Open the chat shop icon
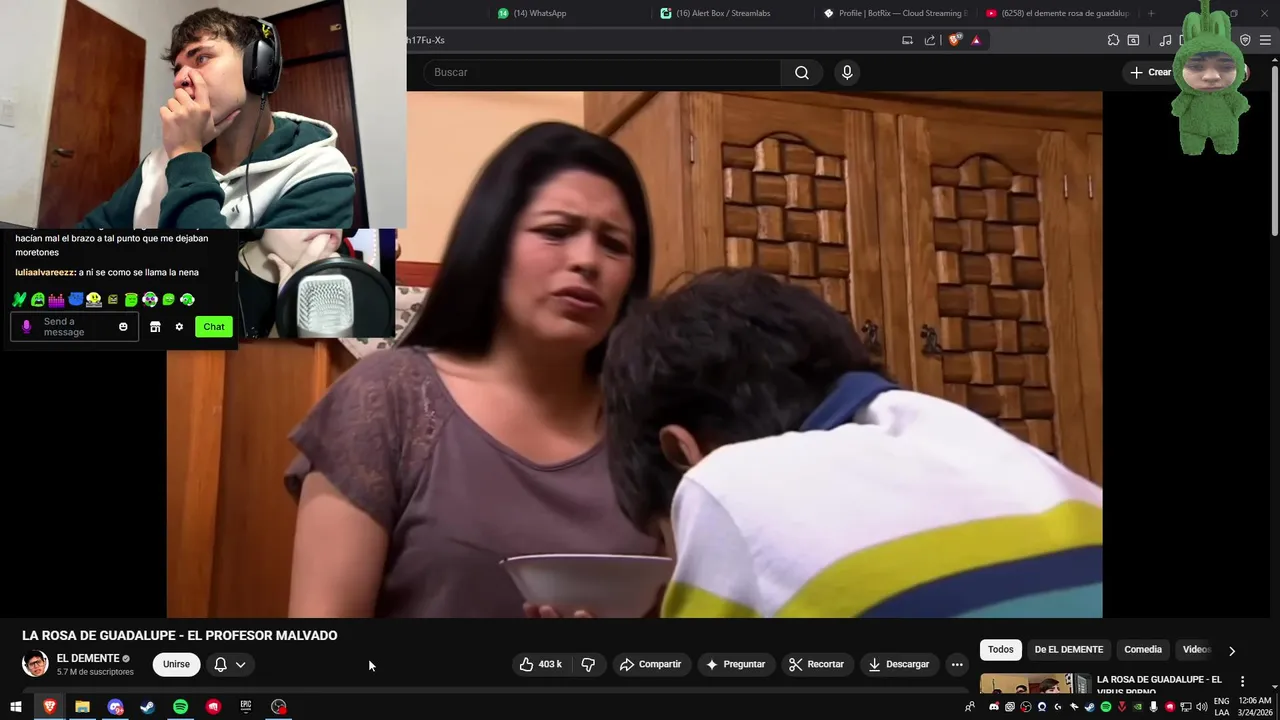 point(155,327)
